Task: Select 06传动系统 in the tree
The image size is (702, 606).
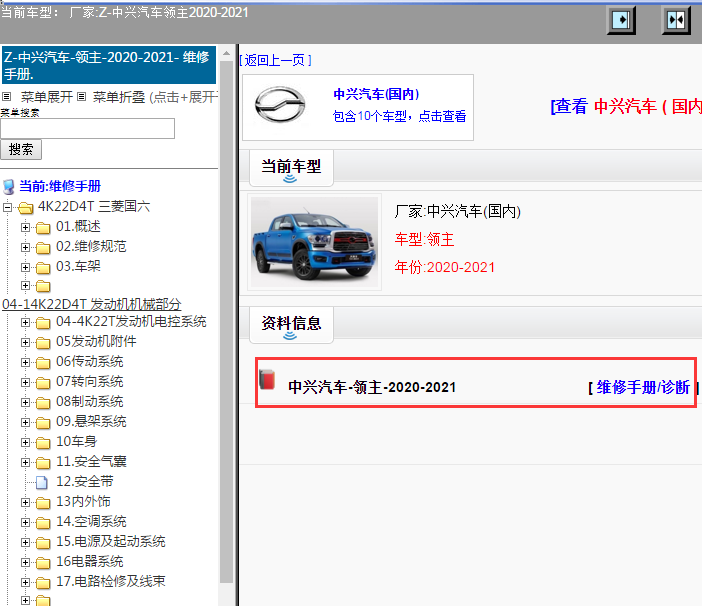Action: click(x=90, y=362)
